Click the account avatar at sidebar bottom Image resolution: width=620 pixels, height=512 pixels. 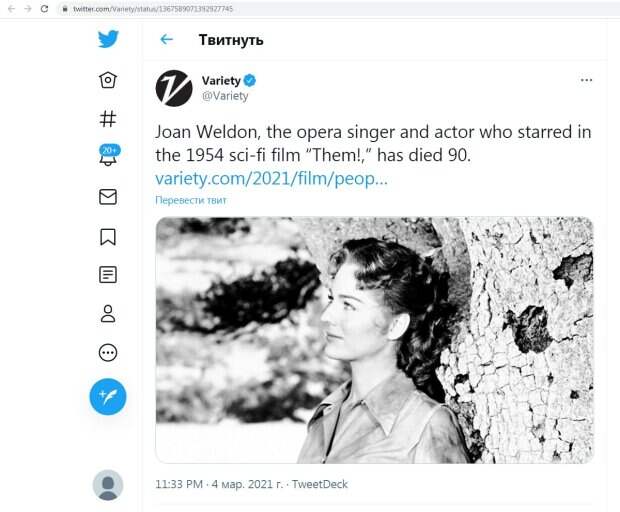coord(108,485)
